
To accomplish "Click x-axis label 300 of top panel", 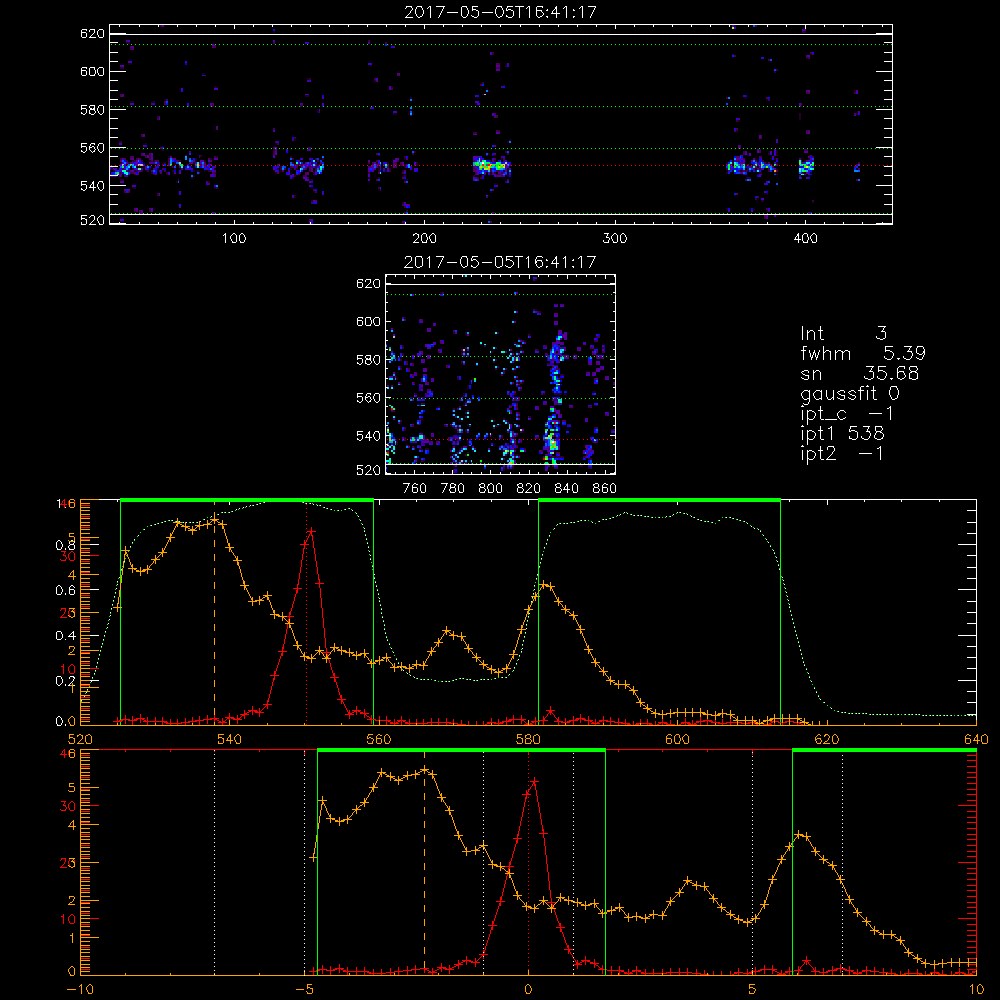I will point(615,239).
